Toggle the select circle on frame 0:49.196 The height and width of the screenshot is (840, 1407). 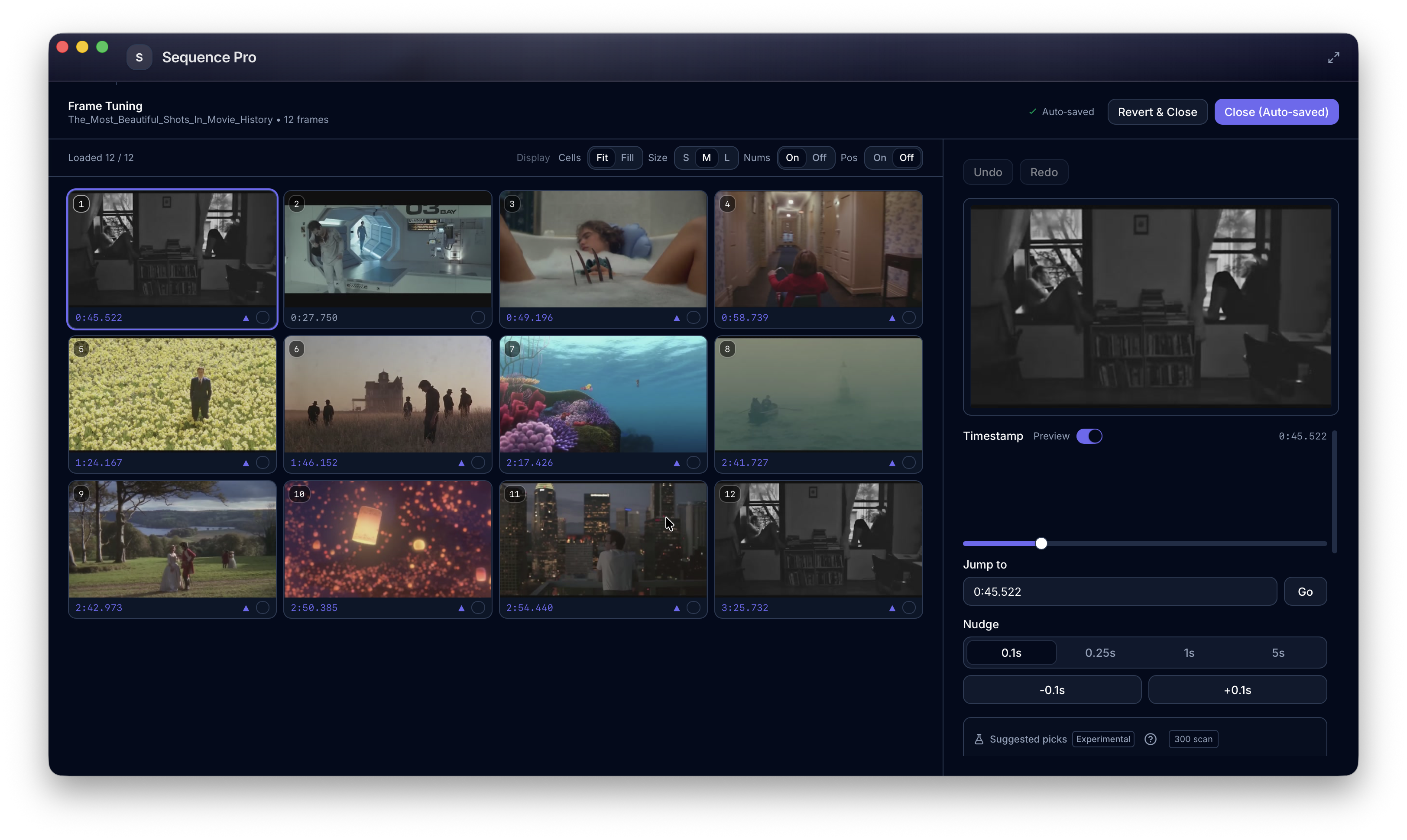[694, 317]
